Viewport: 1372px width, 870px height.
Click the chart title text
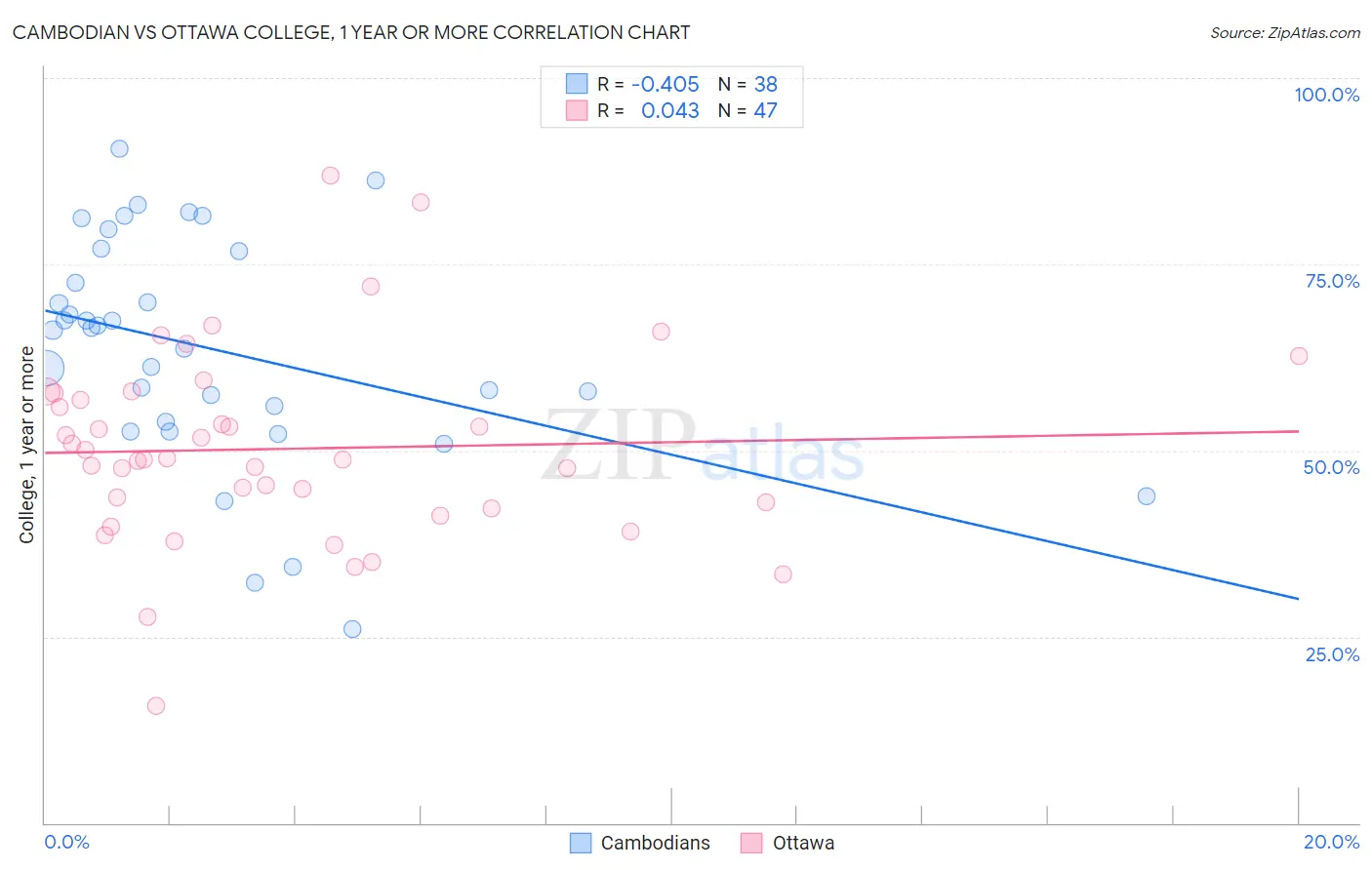[351, 32]
